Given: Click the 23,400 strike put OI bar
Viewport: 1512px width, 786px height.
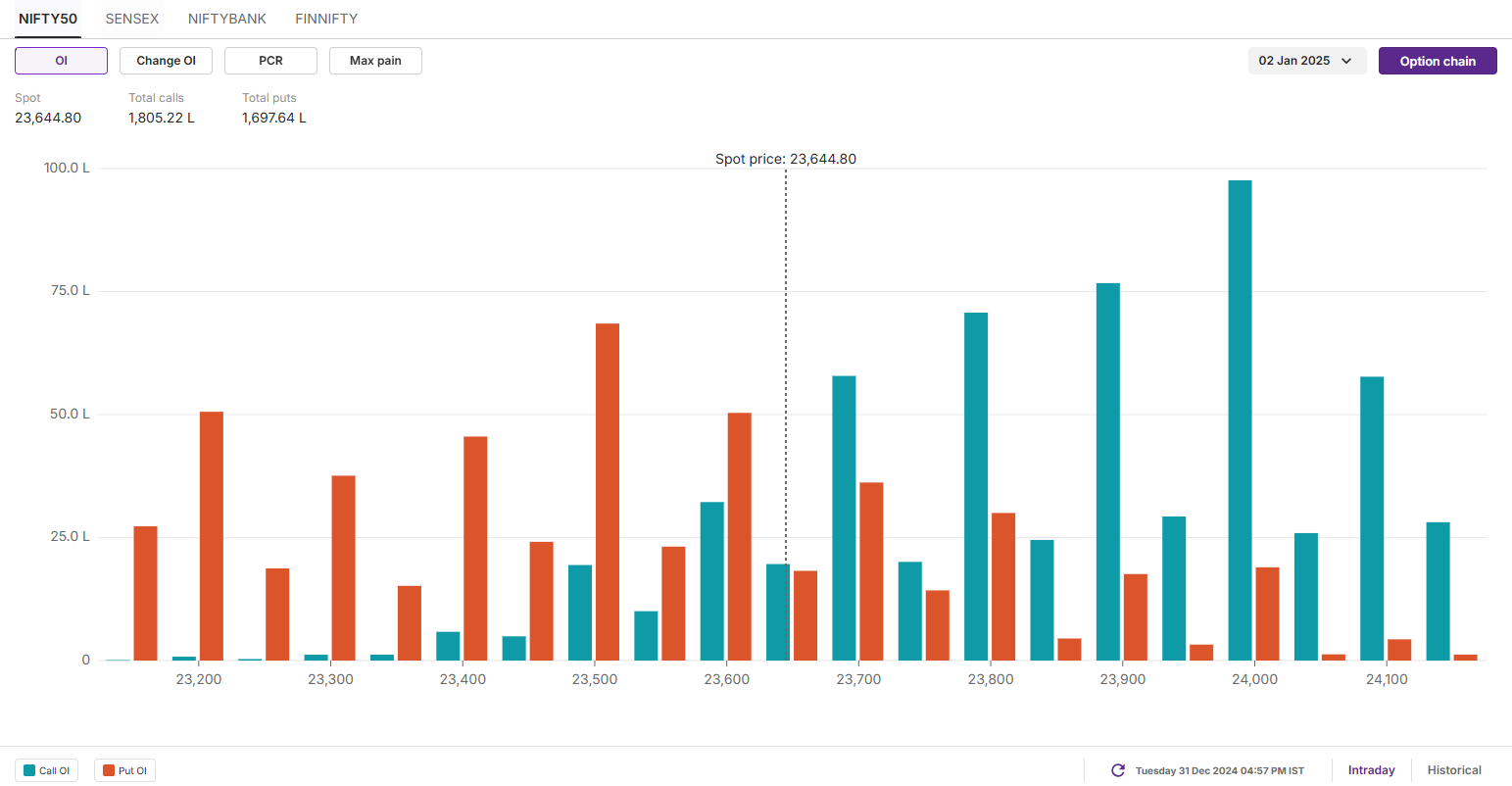Looking at the screenshot, I should click(475, 549).
